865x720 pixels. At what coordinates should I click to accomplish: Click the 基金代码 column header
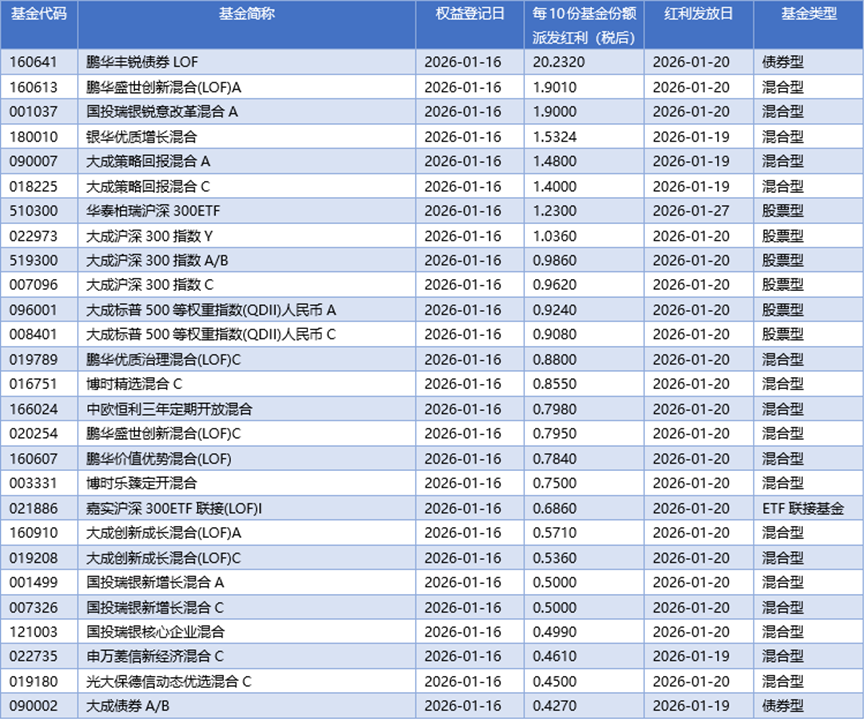coord(40,13)
